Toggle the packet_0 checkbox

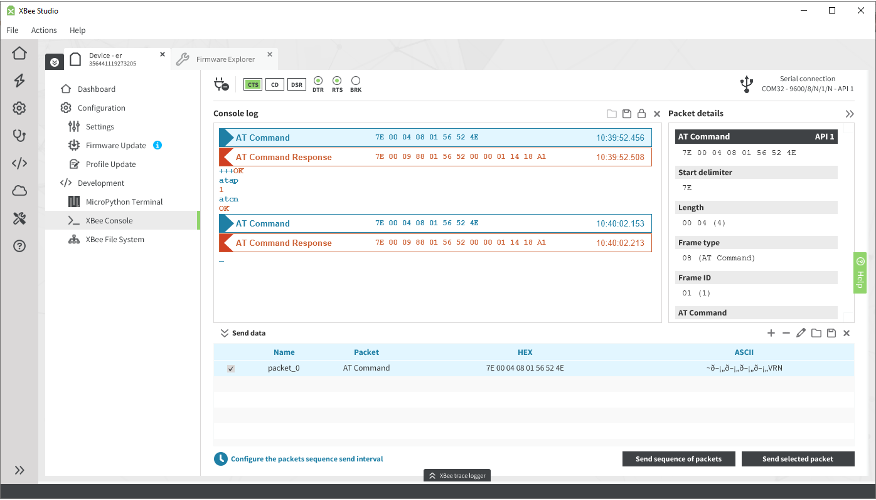click(x=231, y=369)
